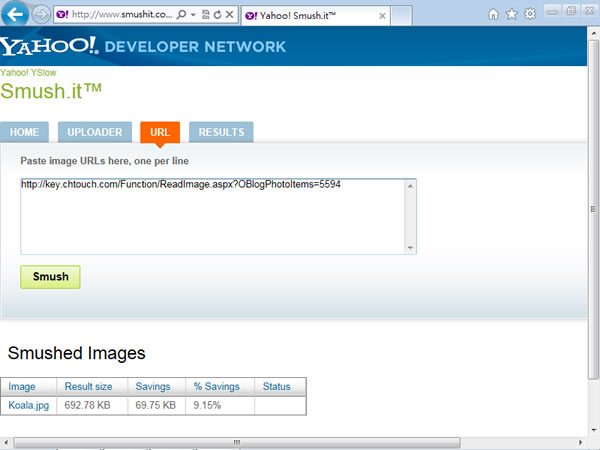Viewport: 600px width, 450px height.
Task: Switch to the UPLOADER tab
Action: [95, 132]
